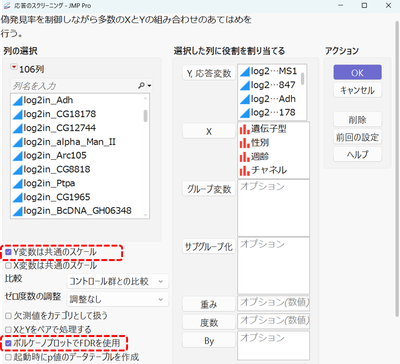Click the 前回の設定 button

[357, 137]
